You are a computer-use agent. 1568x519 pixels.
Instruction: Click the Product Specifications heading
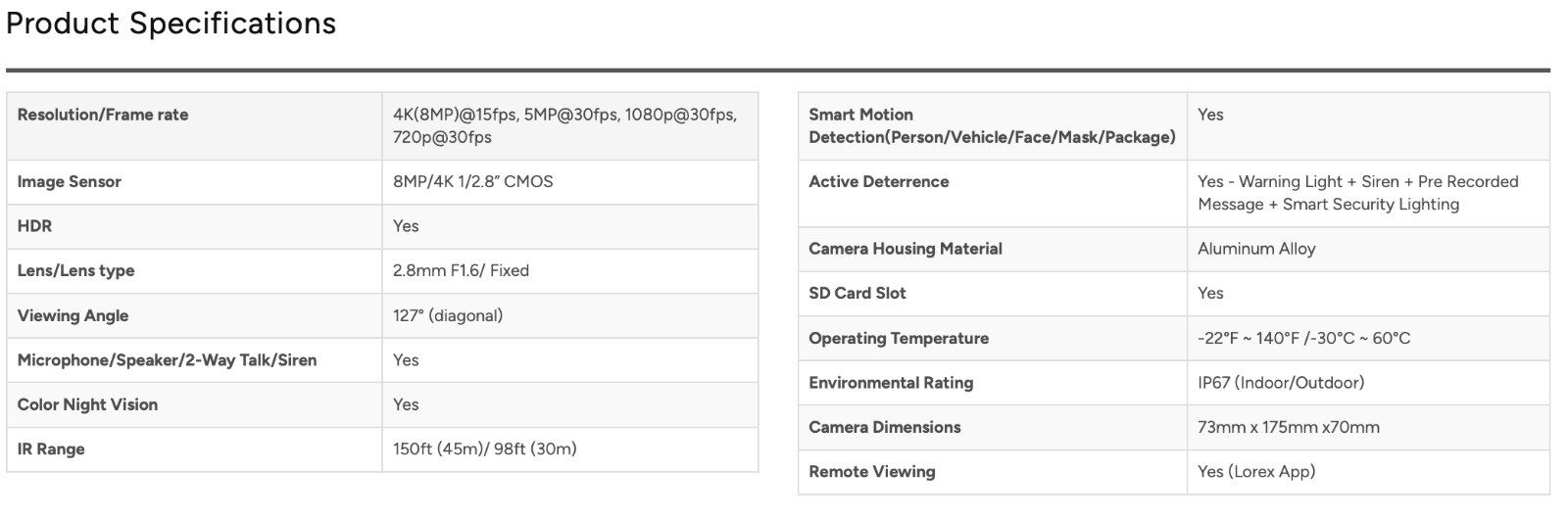click(171, 24)
